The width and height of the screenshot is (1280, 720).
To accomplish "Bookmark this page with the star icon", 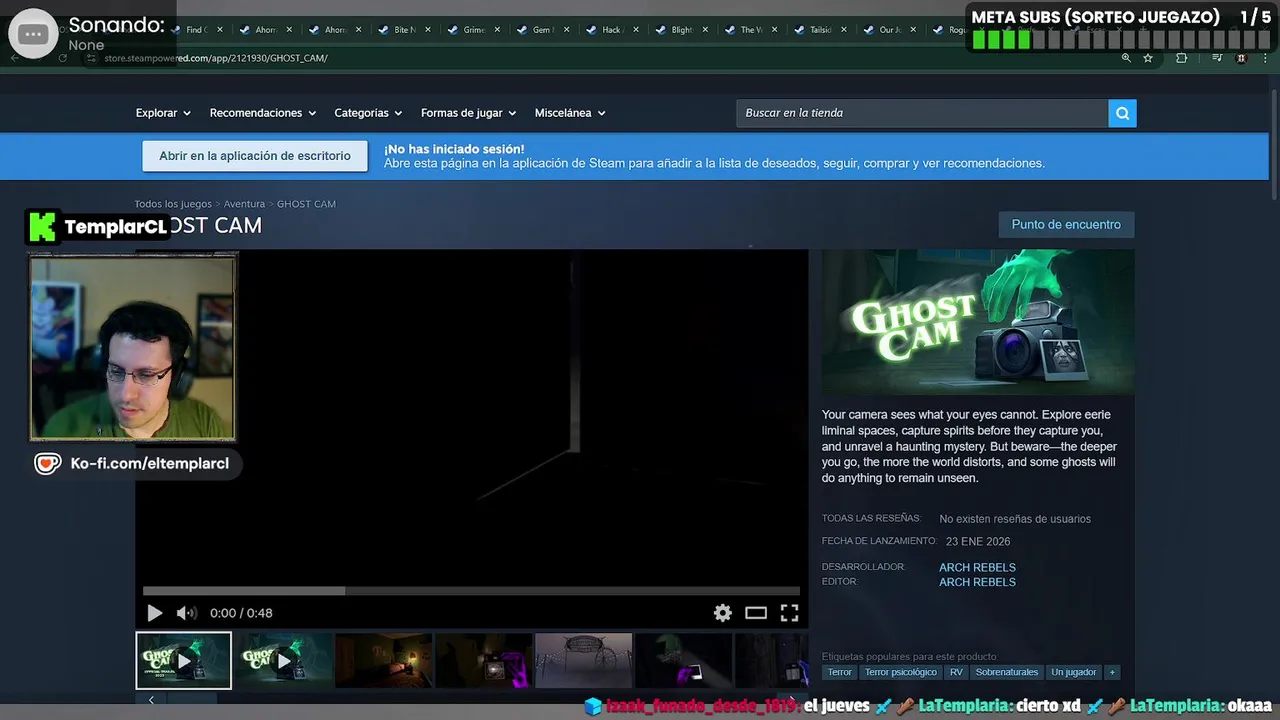I will pos(1148,58).
